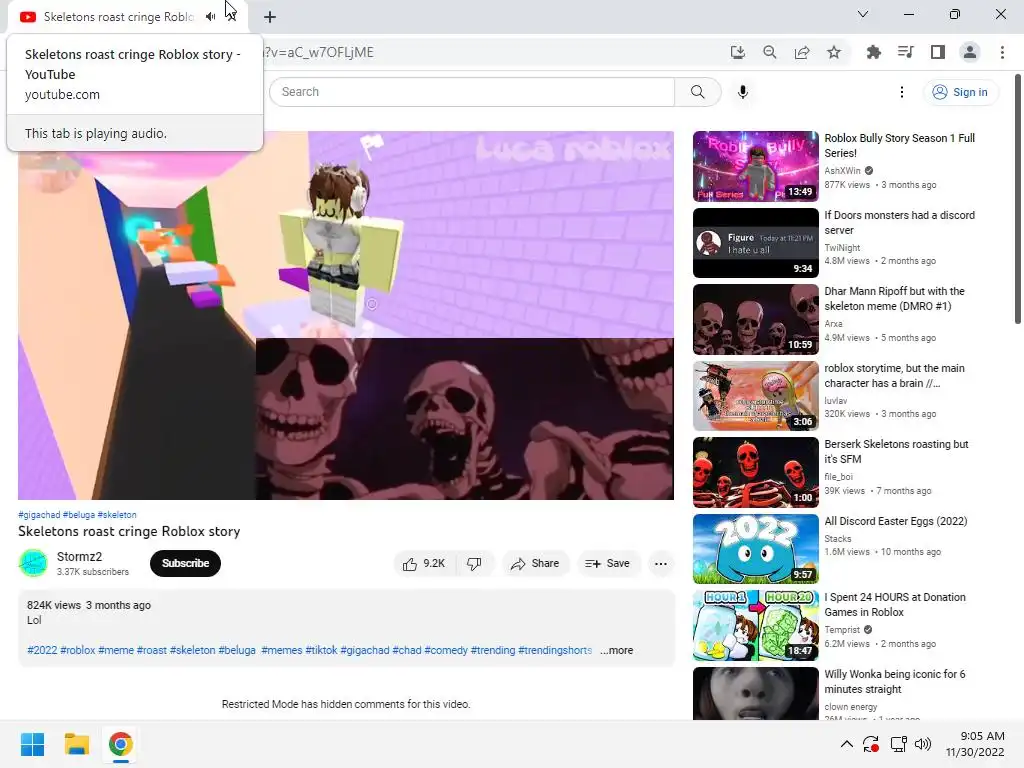Open roblox storytime main character thumbnail
Screen dimensions: 1024x768
coord(756,396)
